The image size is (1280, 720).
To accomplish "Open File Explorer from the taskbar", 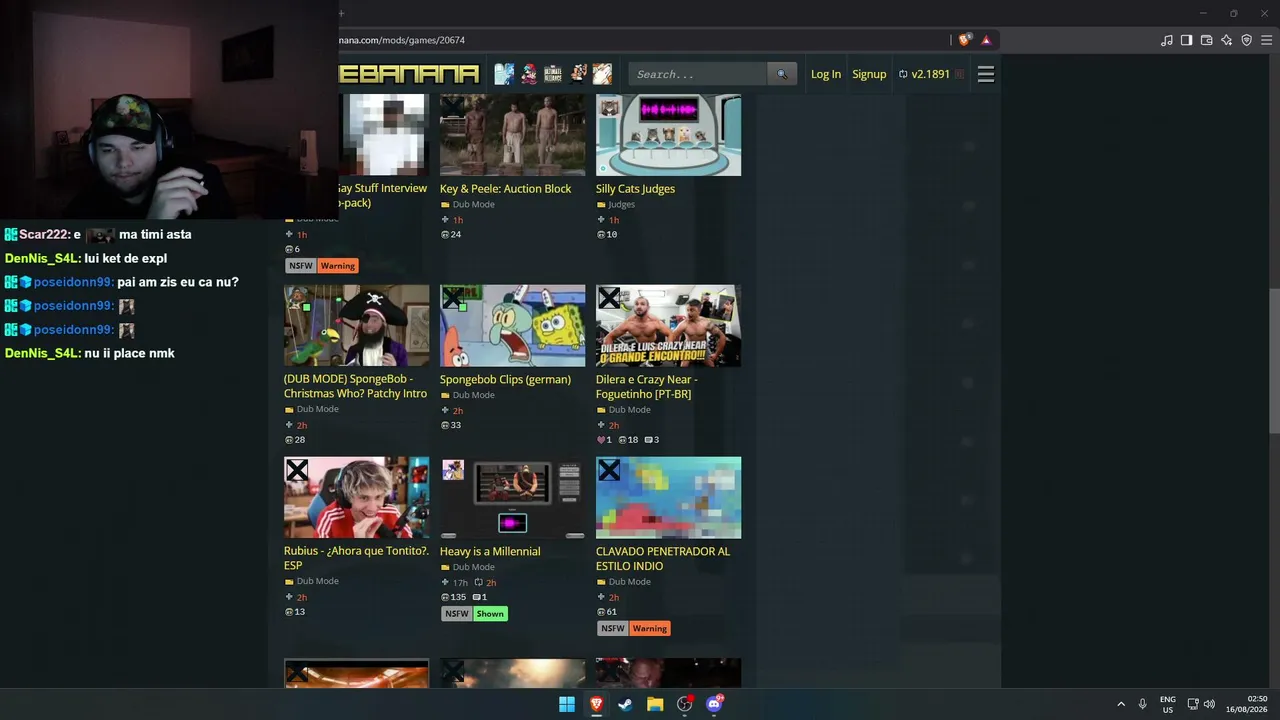I will coord(655,704).
